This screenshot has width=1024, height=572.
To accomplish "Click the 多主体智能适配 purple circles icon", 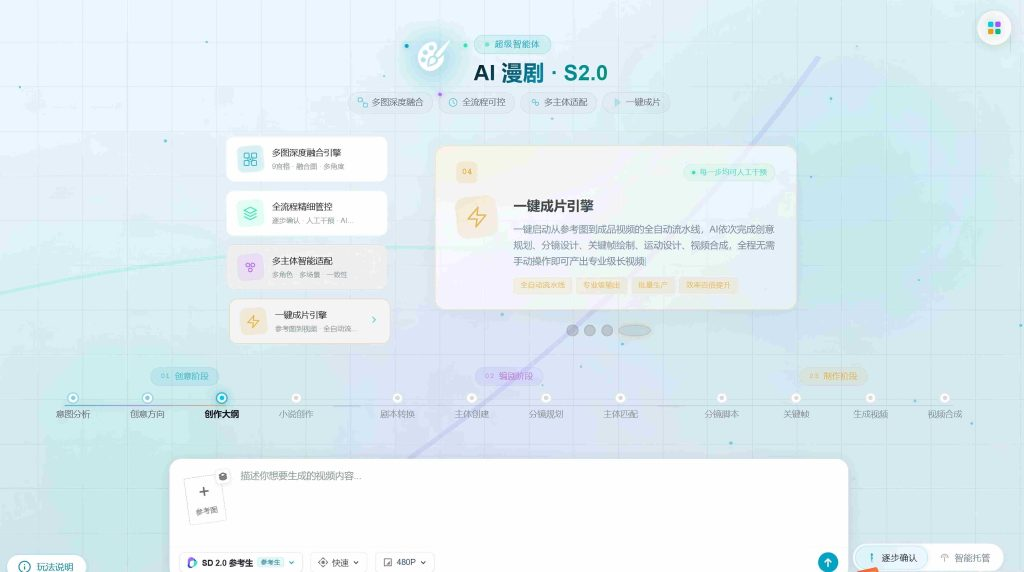I will point(250,267).
